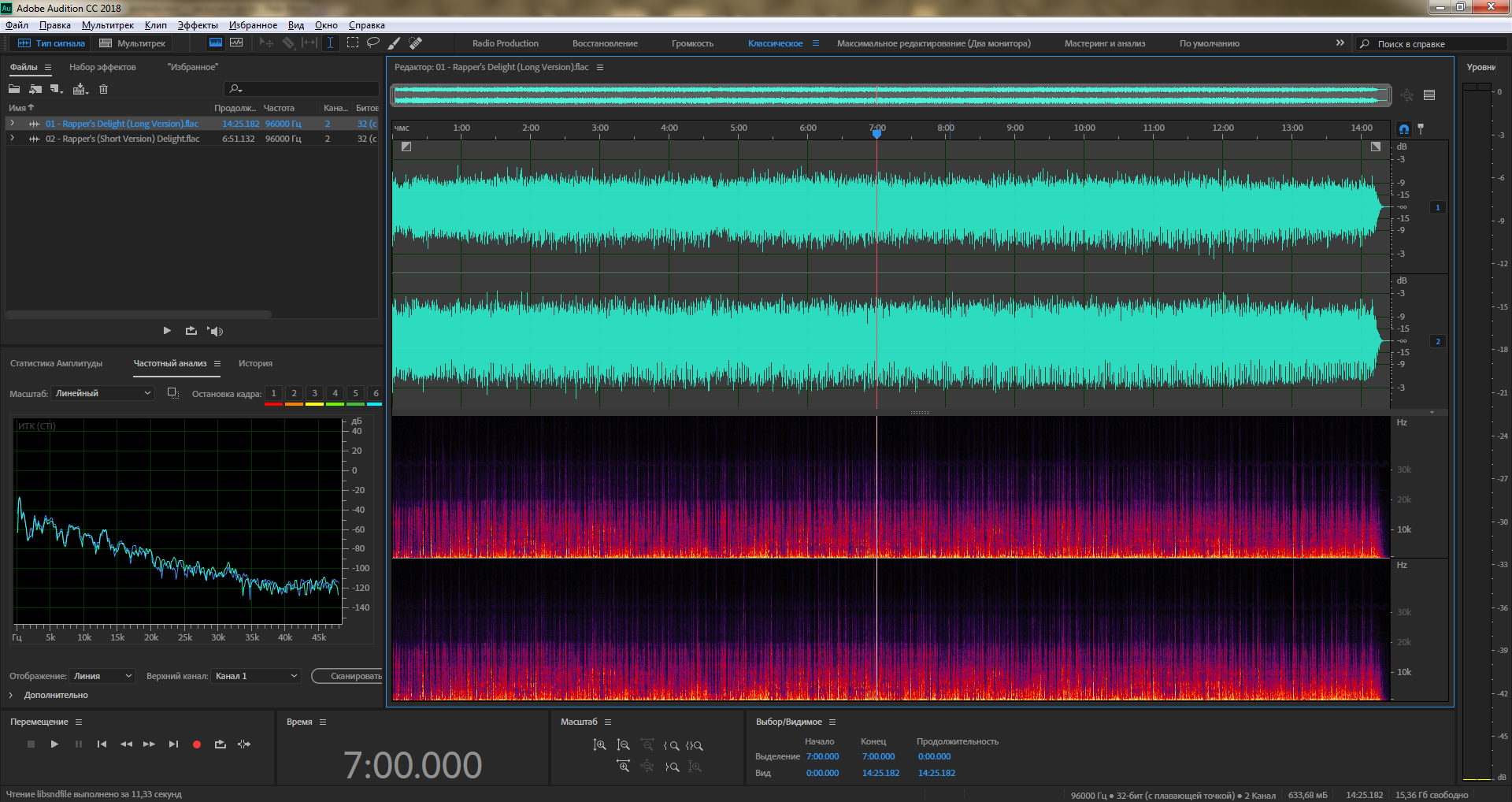Click the Fast Forward button
The width and height of the screenshot is (1512, 802).
click(149, 744)
